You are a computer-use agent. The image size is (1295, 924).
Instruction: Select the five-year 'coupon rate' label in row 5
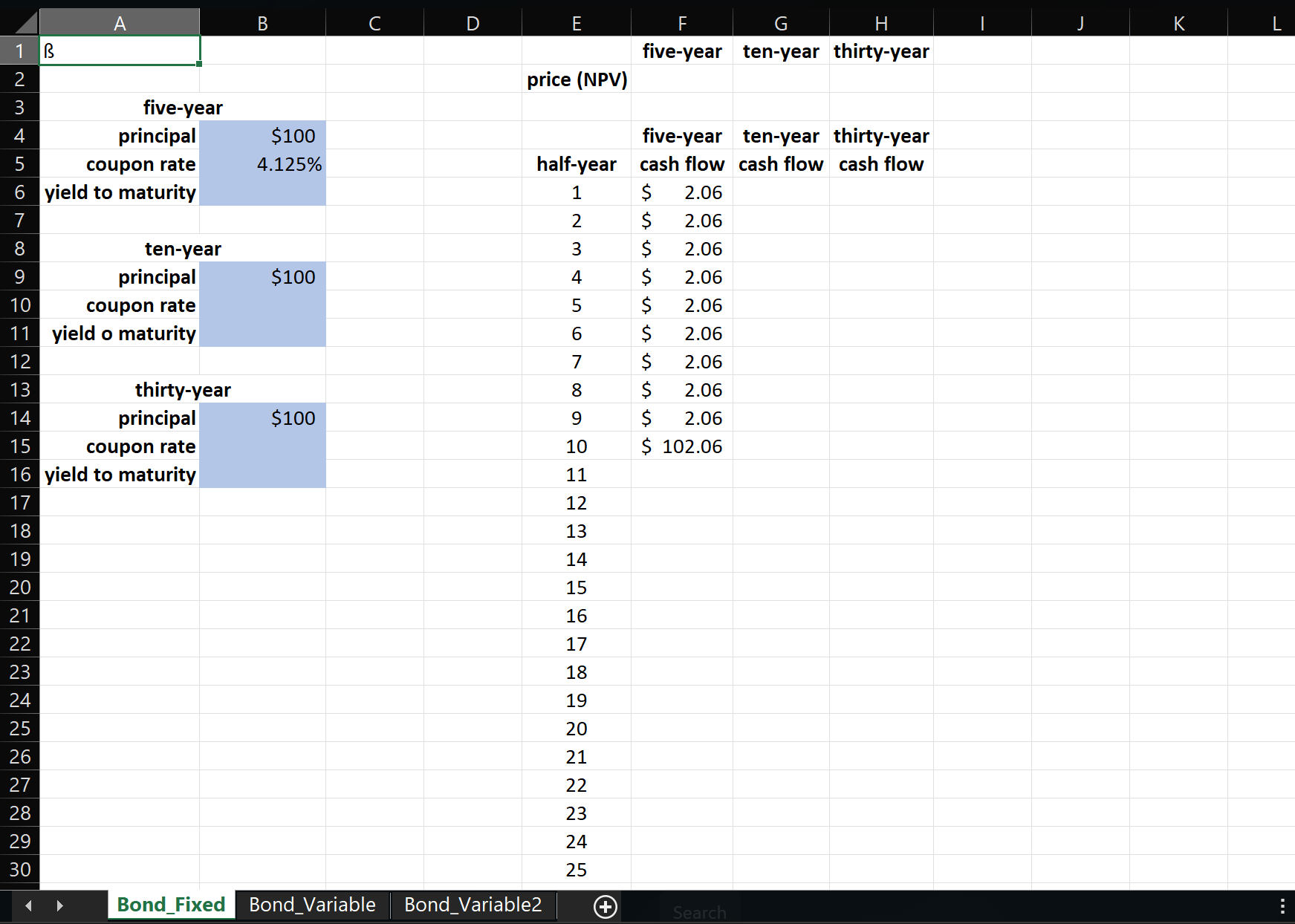pos(120,164)
